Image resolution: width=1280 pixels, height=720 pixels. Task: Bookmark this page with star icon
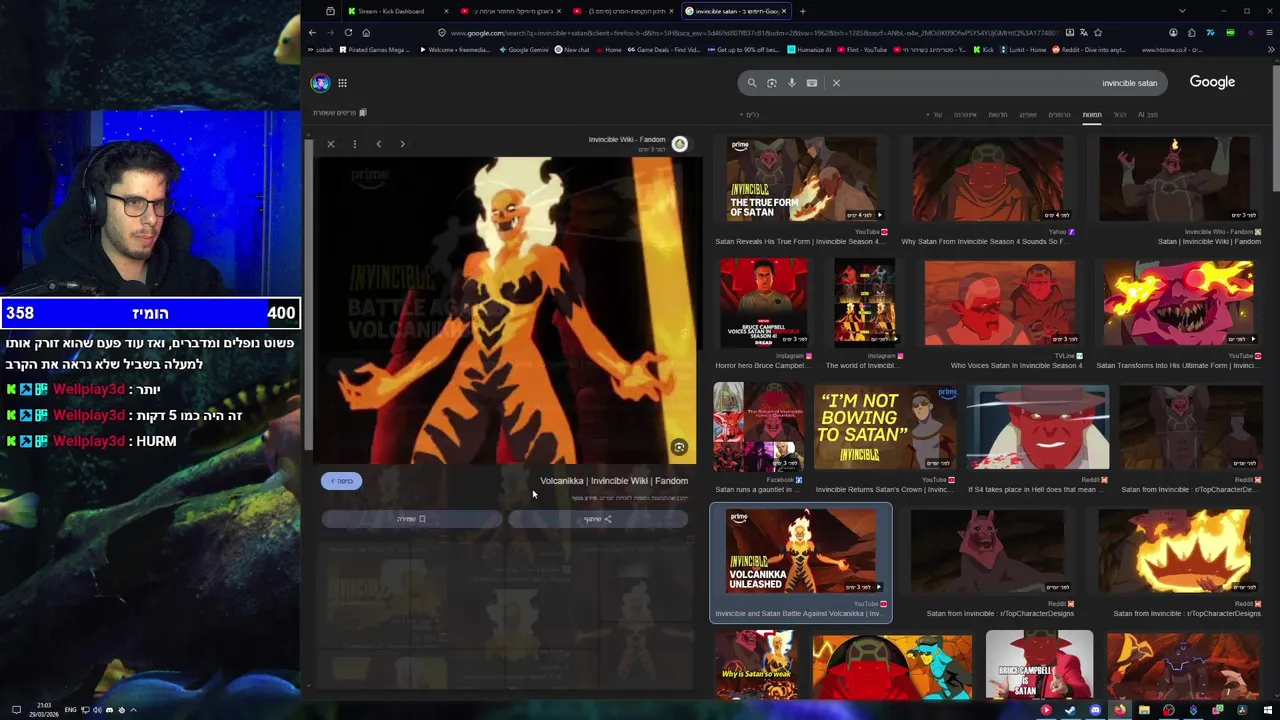pyautogui.click(x=1098, y=32)
